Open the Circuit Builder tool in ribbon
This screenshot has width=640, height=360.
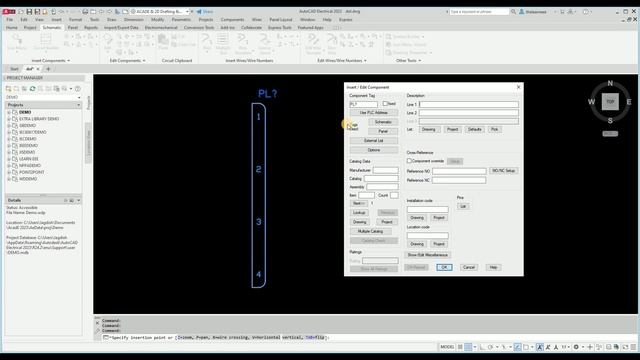[x=46, y=42]
